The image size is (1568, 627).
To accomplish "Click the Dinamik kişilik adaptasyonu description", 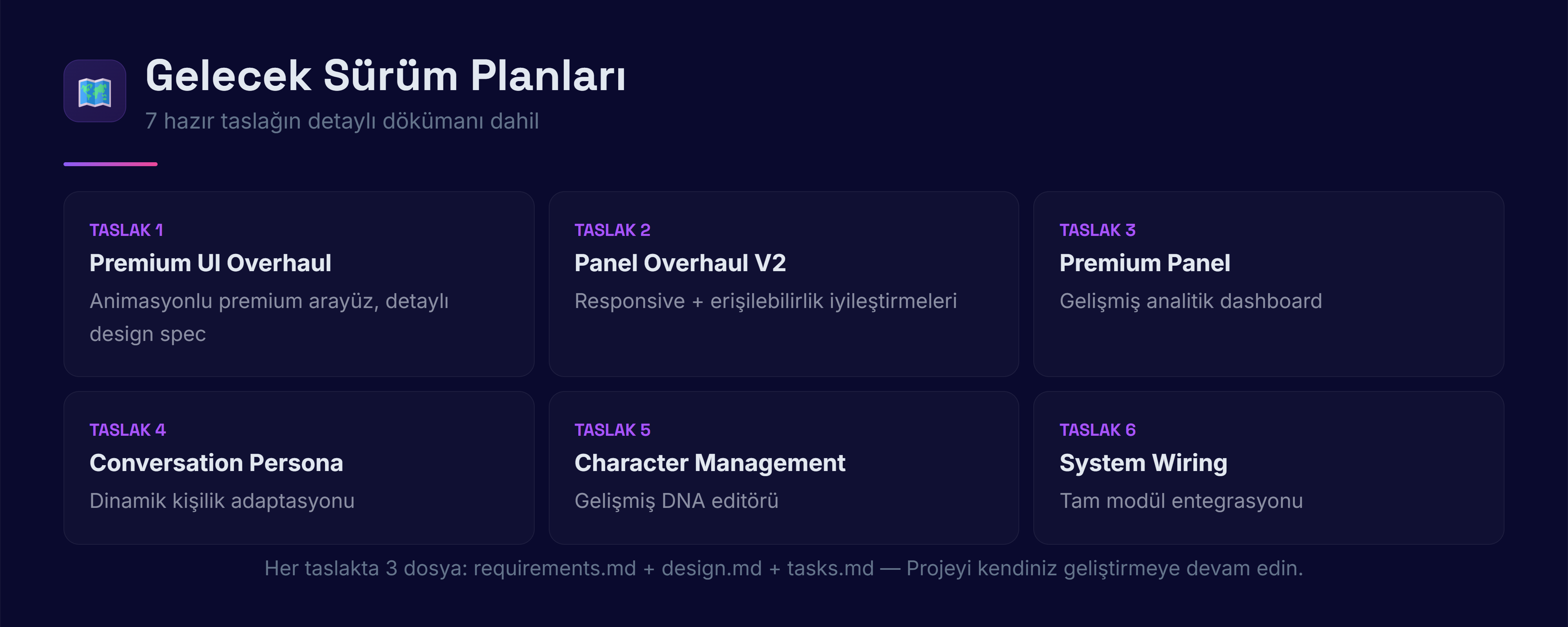I will (221, 500).
